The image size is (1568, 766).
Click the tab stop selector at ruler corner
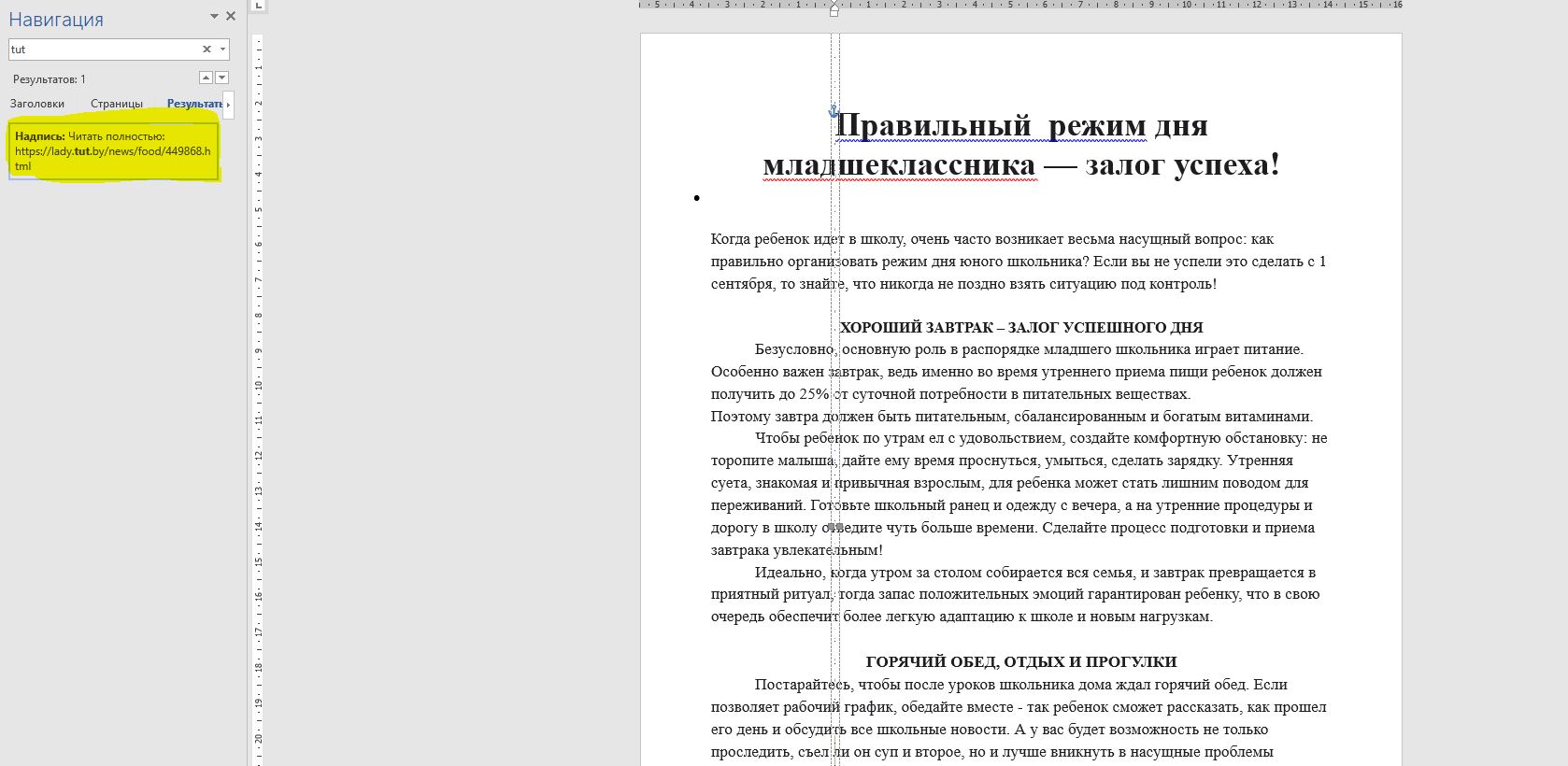tap(259, 6)
